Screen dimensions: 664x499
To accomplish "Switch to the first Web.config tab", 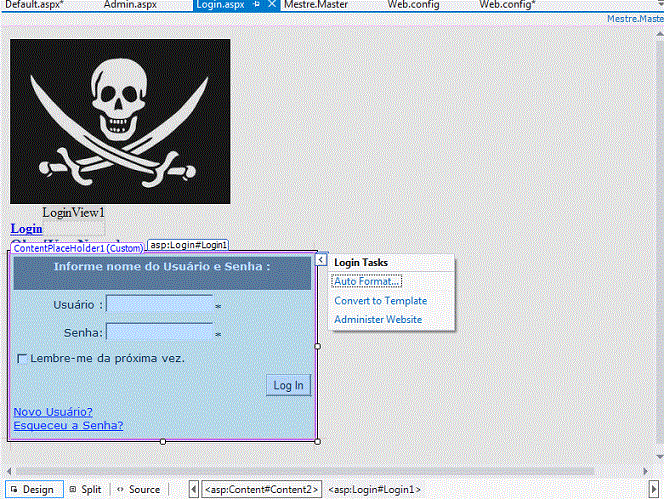I will click(x=413, y=5).
